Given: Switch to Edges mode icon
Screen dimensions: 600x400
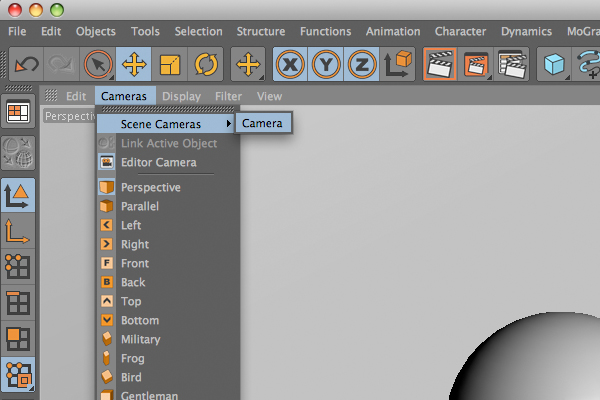Looking at the screenshot, I should pyautogui.click(x=18, y=302).
